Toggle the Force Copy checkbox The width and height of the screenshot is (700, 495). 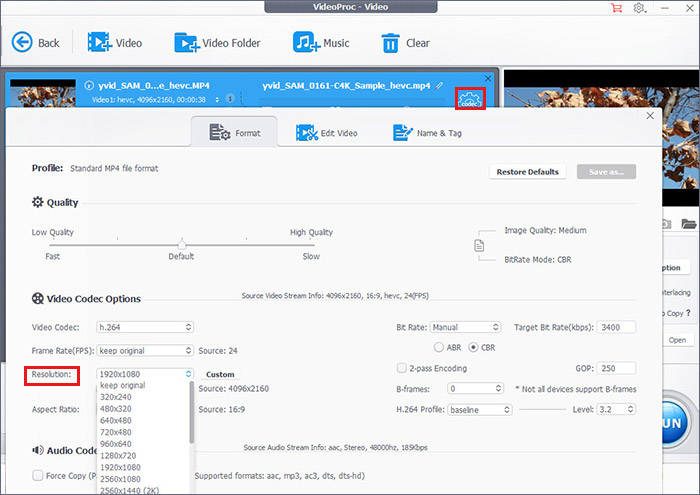pos(38,475)
